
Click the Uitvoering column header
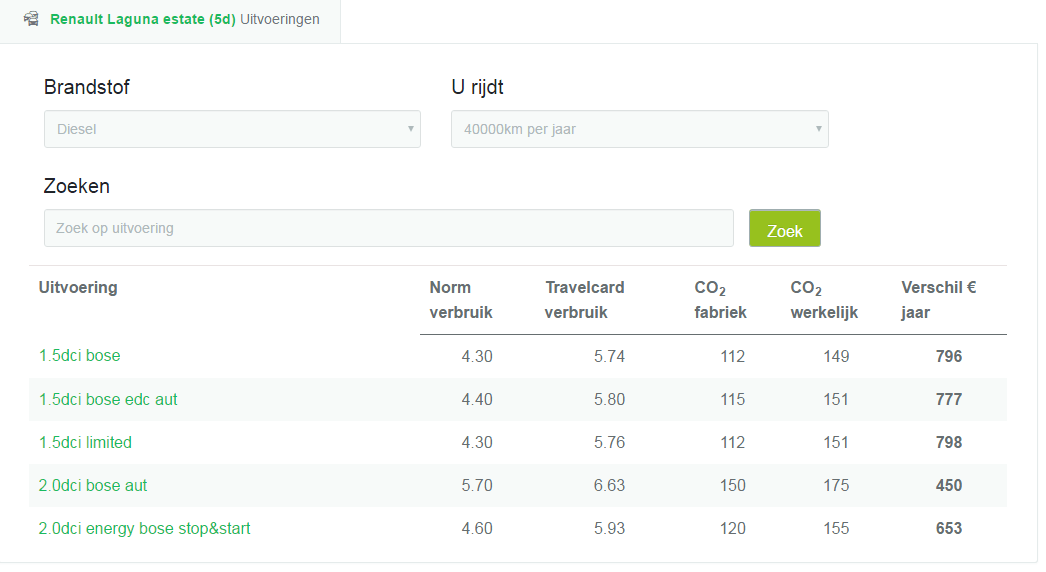(78, 288)
